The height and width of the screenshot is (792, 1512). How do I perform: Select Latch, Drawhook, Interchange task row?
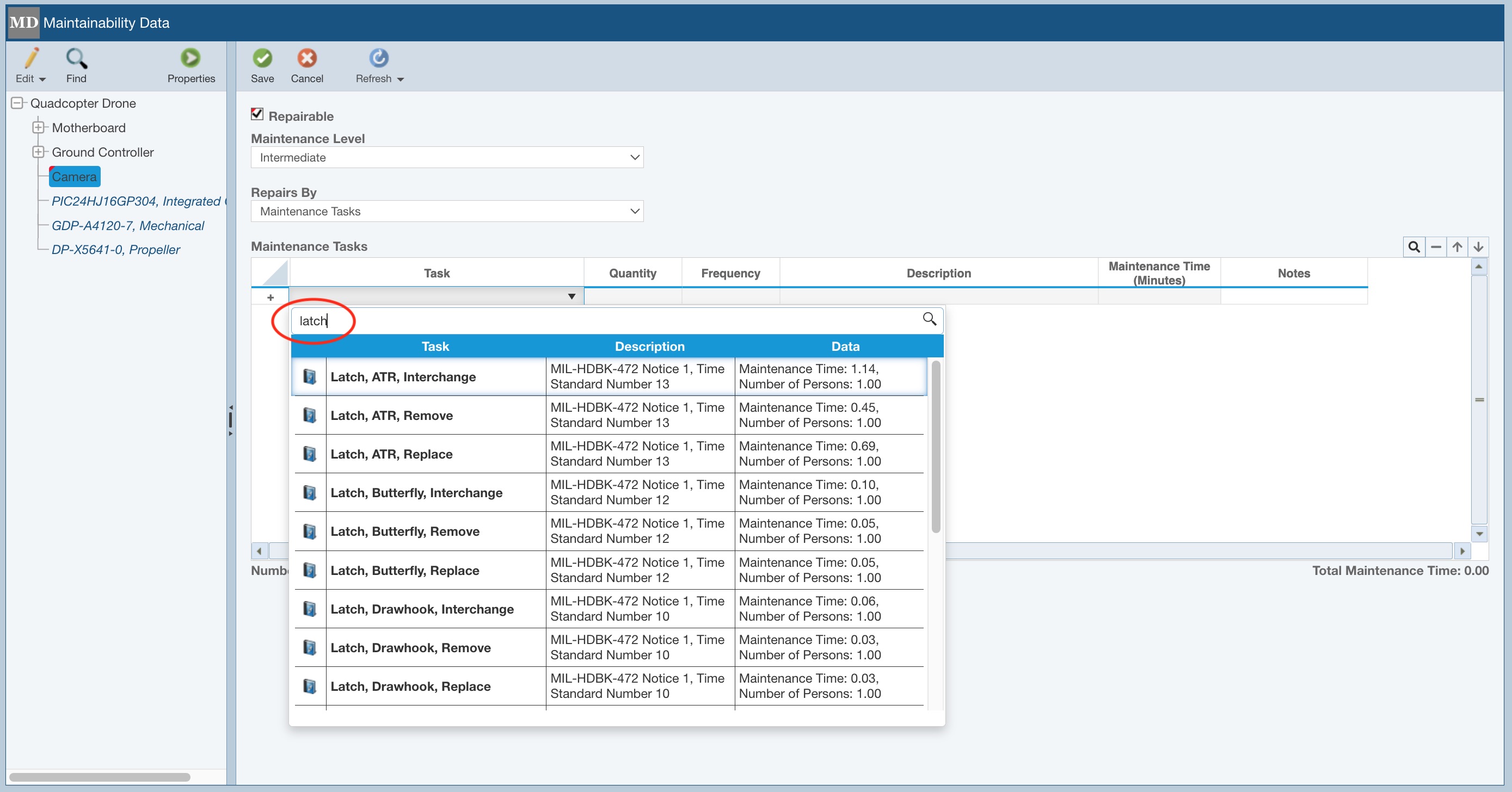click(x=421, y=609)
